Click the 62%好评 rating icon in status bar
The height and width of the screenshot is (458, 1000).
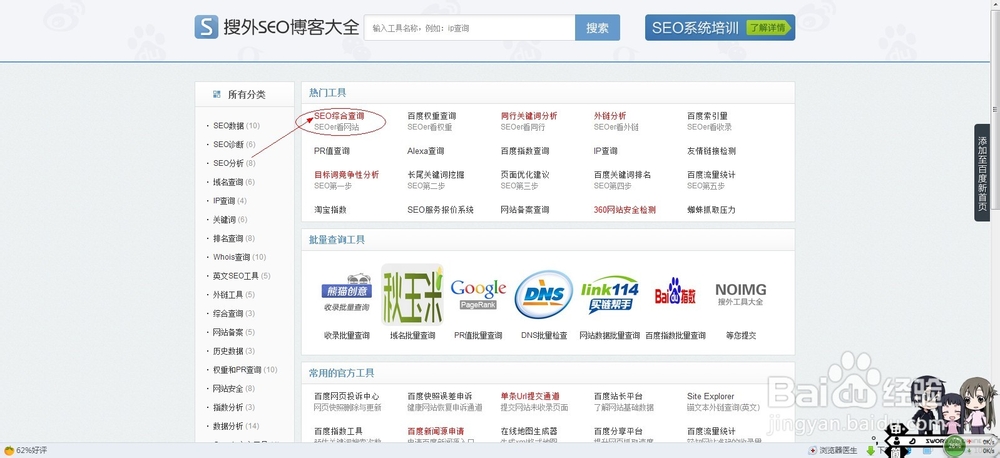(8, 450)
